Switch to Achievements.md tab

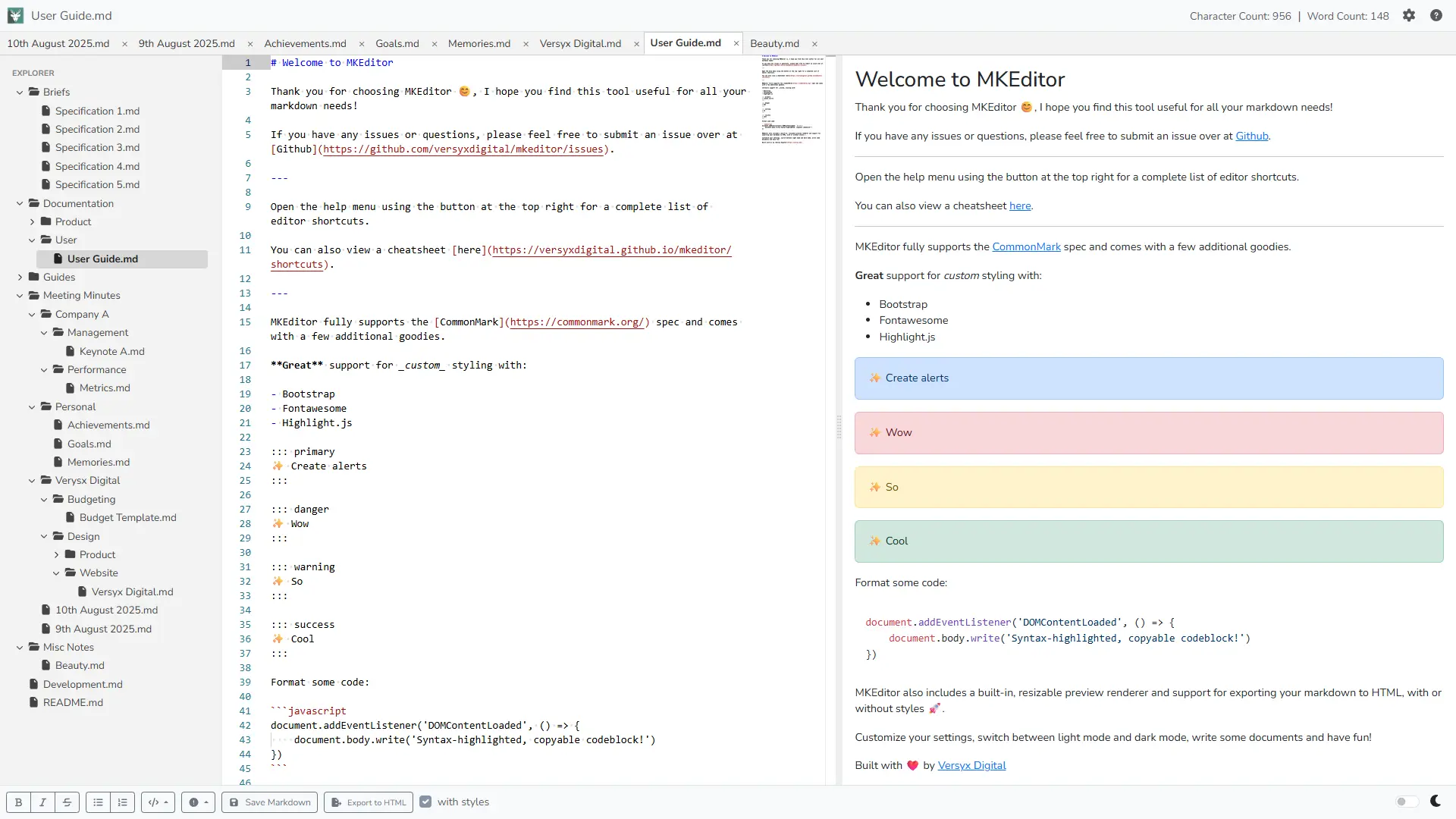click(x=305, y=43)
